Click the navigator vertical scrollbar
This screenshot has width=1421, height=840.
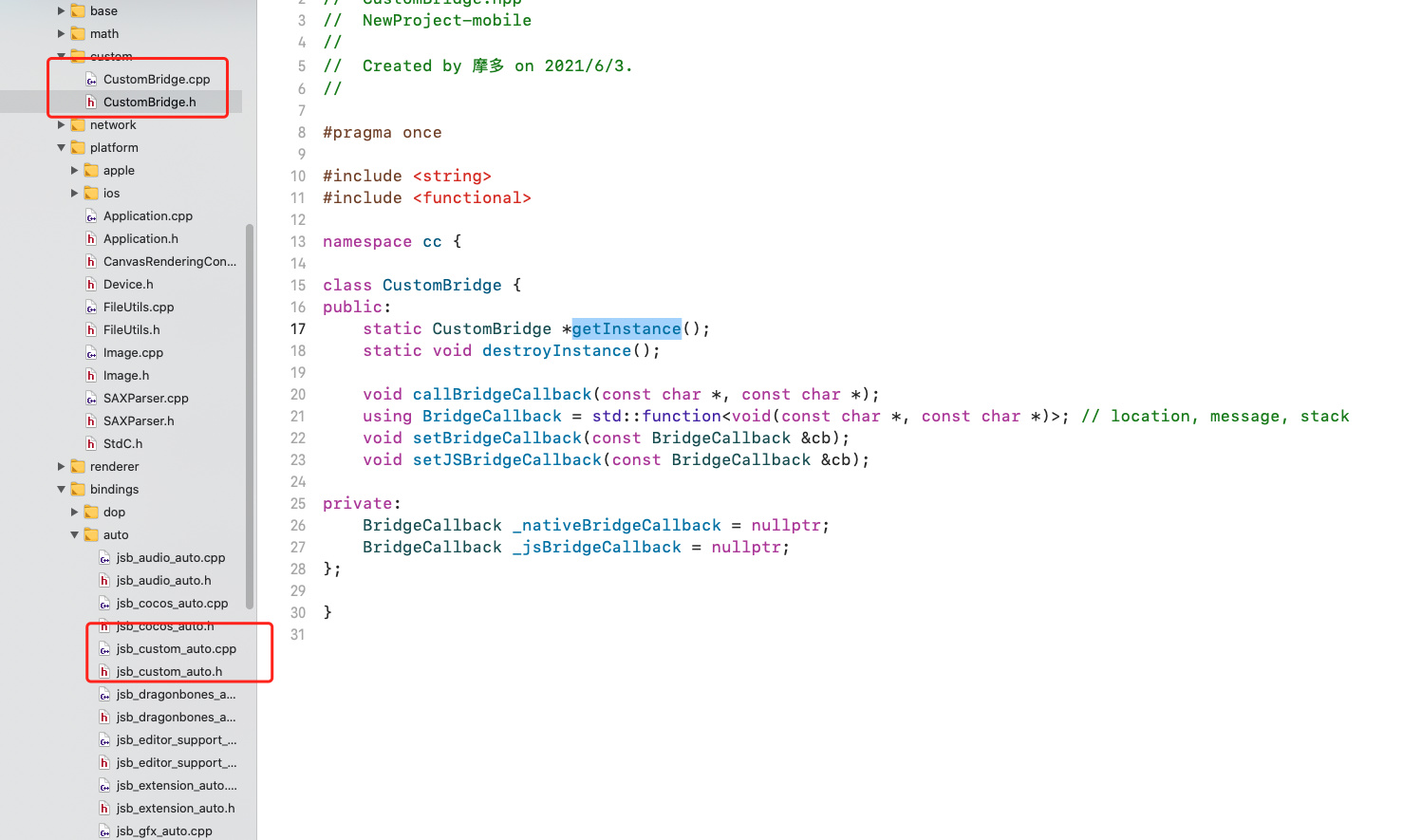tap(250, 416)
